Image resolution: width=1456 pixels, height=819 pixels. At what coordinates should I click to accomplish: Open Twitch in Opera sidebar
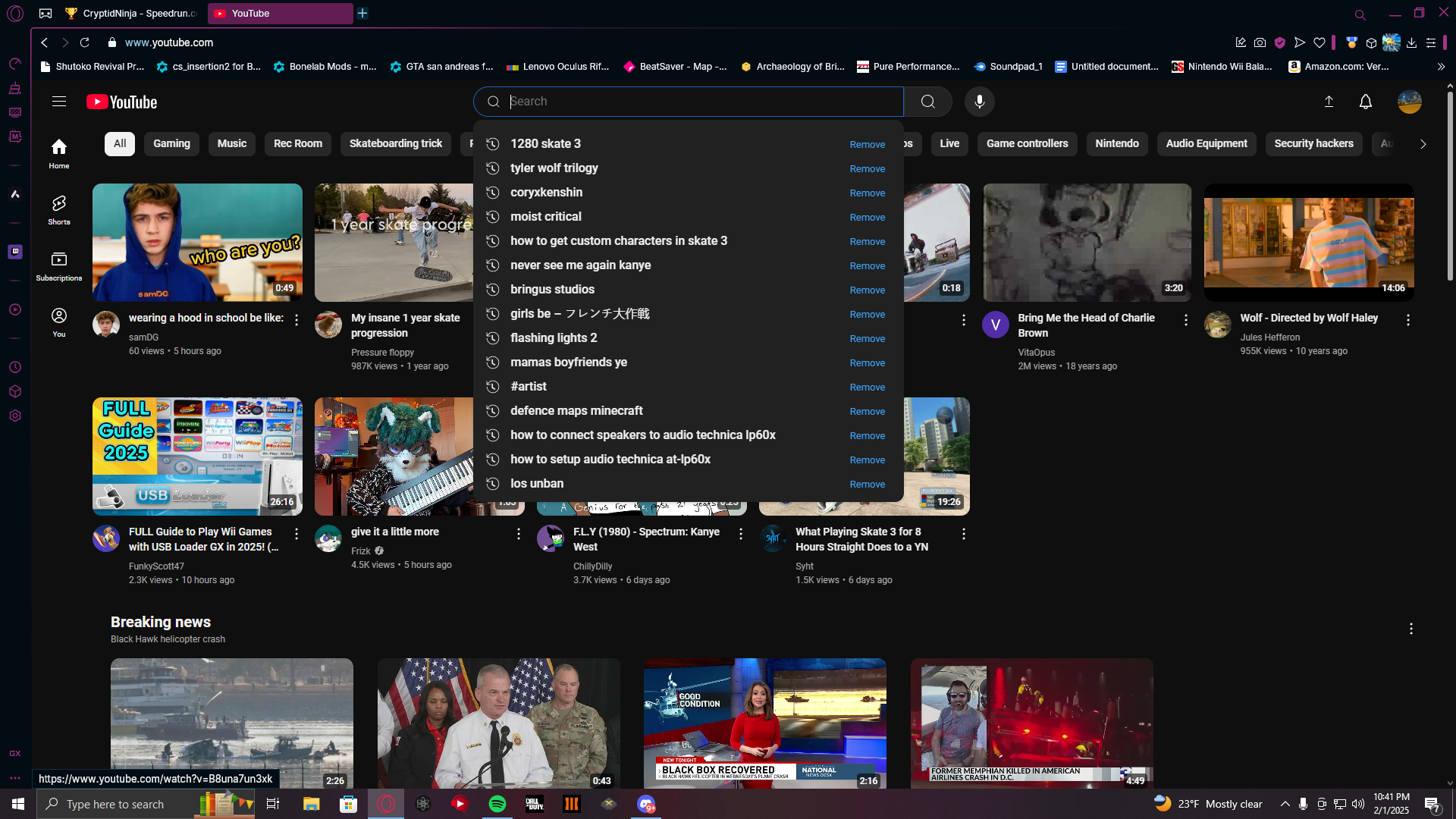click(x=15, y=252)
